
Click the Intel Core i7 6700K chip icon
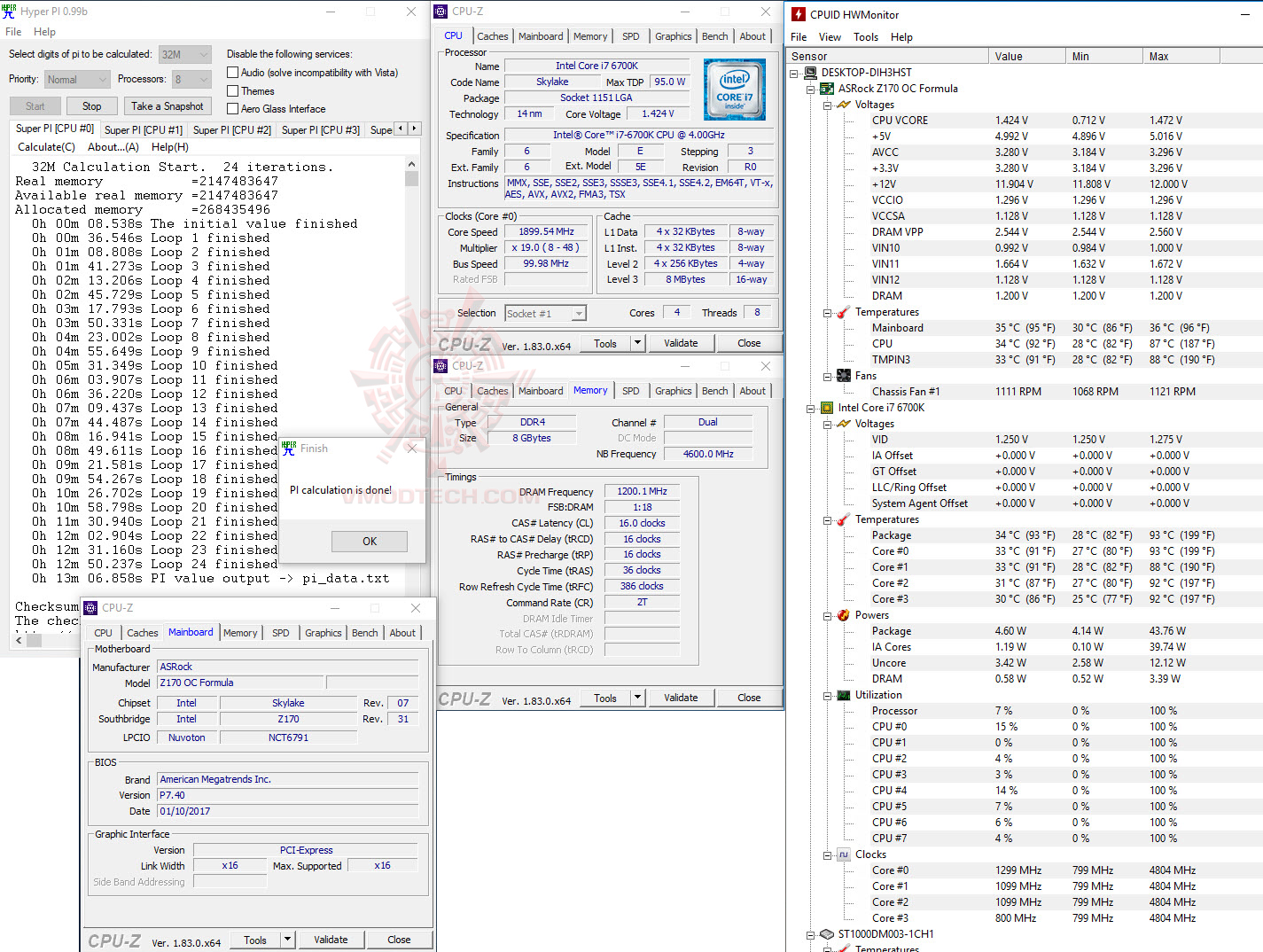click(x=827, y=408)
